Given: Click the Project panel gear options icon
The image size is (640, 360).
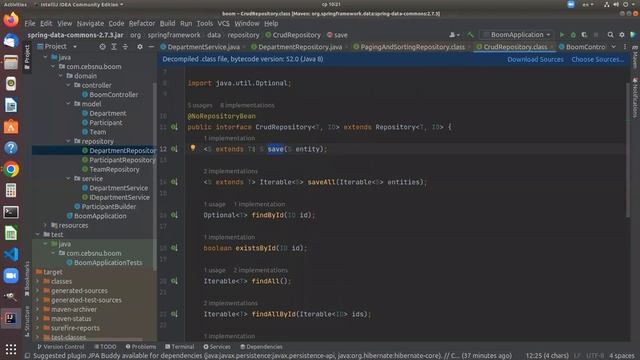Looking at the screenshot, I should [140, 47].
